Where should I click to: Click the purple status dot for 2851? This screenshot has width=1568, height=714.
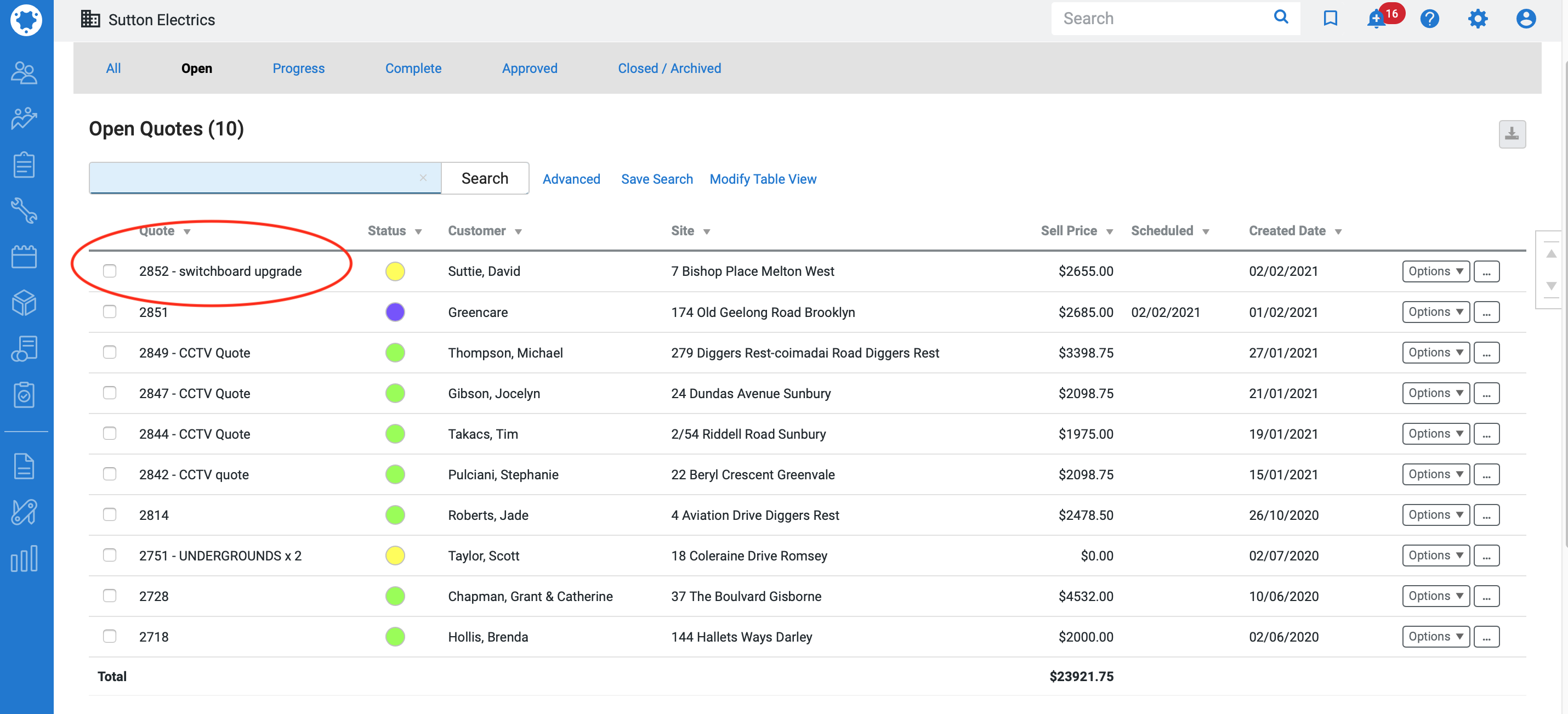point(395,311)
